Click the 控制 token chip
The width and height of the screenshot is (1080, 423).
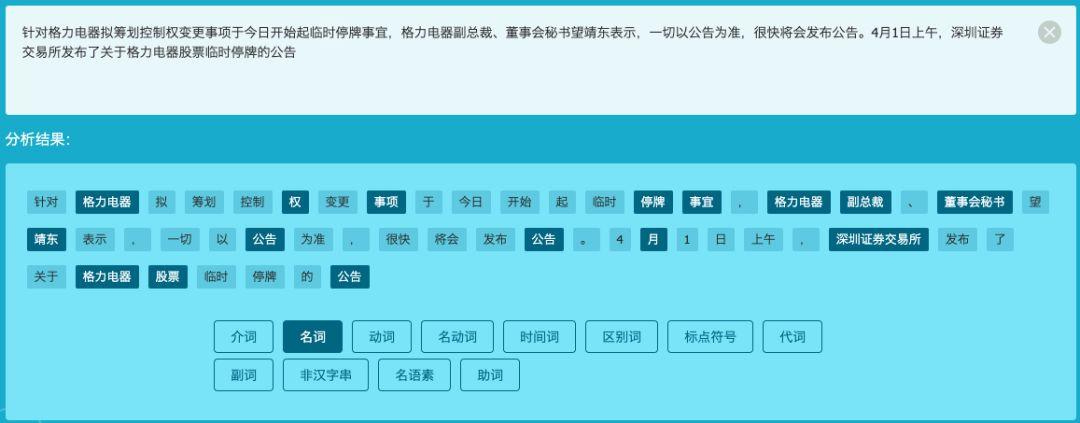pos(253,203)
